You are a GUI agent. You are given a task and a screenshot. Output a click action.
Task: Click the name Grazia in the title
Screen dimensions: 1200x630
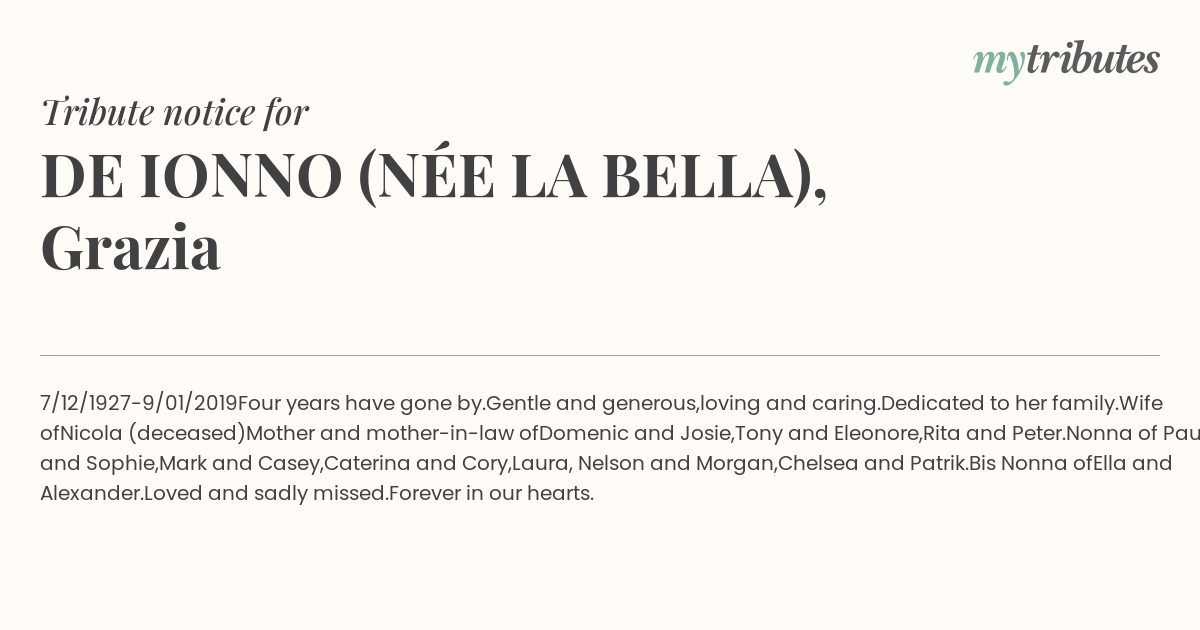[x=130, y=249]
